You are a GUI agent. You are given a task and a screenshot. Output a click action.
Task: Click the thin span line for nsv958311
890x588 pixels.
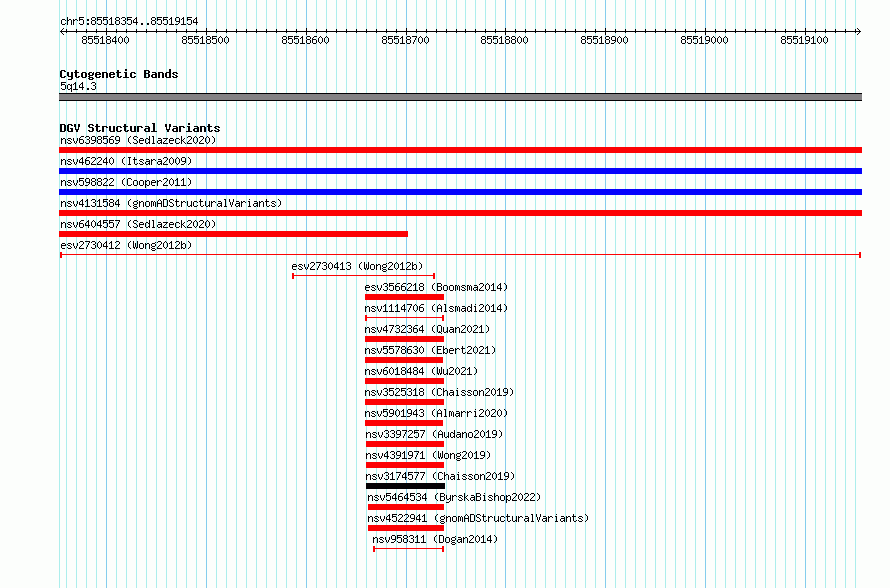pyautogui.click(x=408, y=549)
